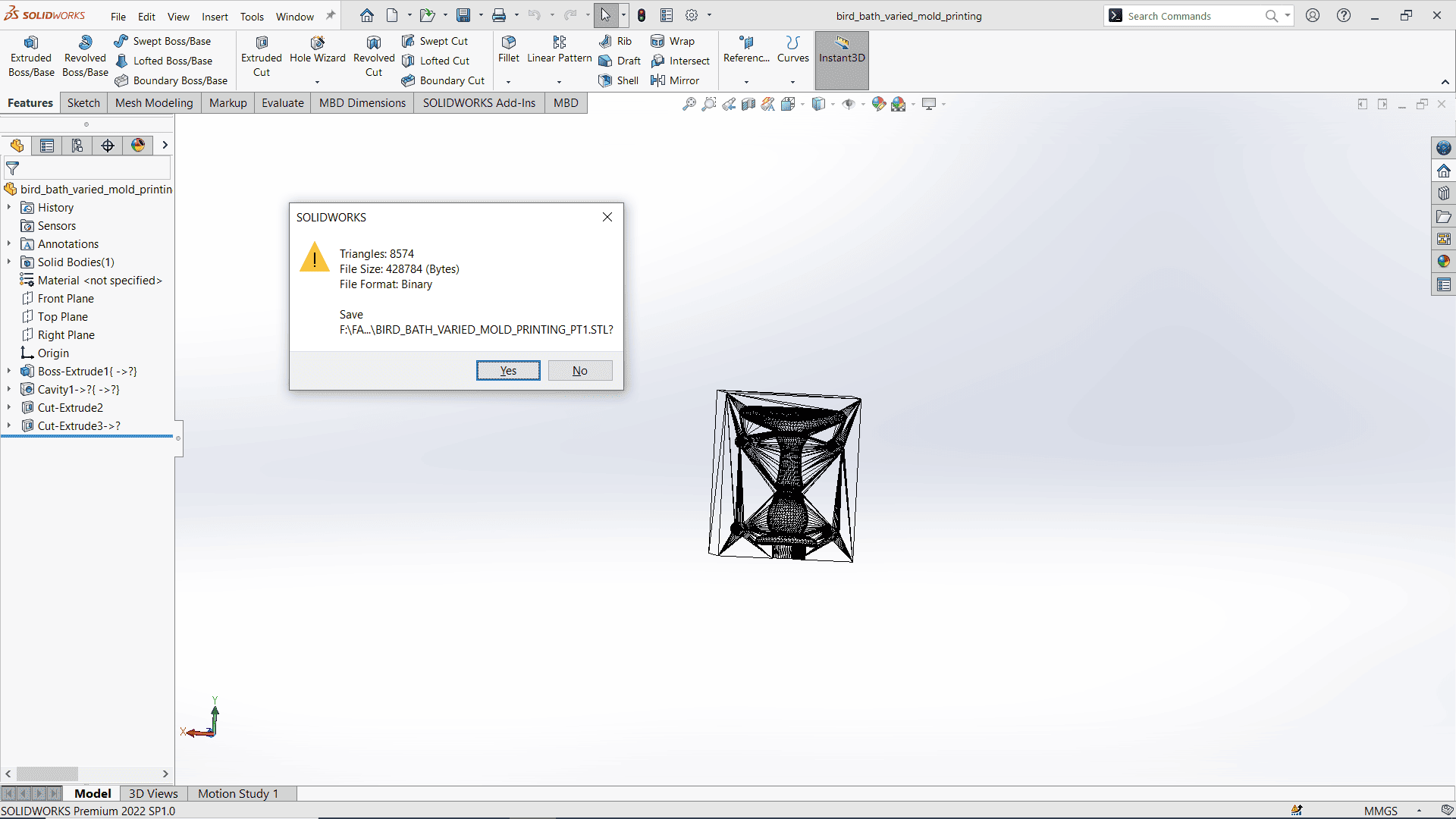The height and width of the screenshot is (819, 1456).
Task: Close the SOLIDWORKS dialog
Action: click(x=607, y=217)
